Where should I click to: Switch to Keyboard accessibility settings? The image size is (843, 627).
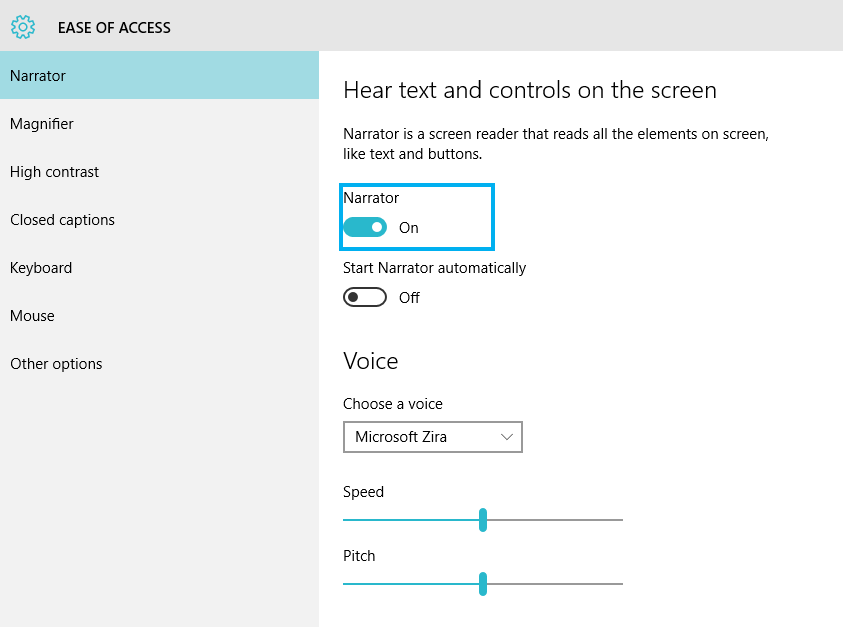(x=159, y=267)
